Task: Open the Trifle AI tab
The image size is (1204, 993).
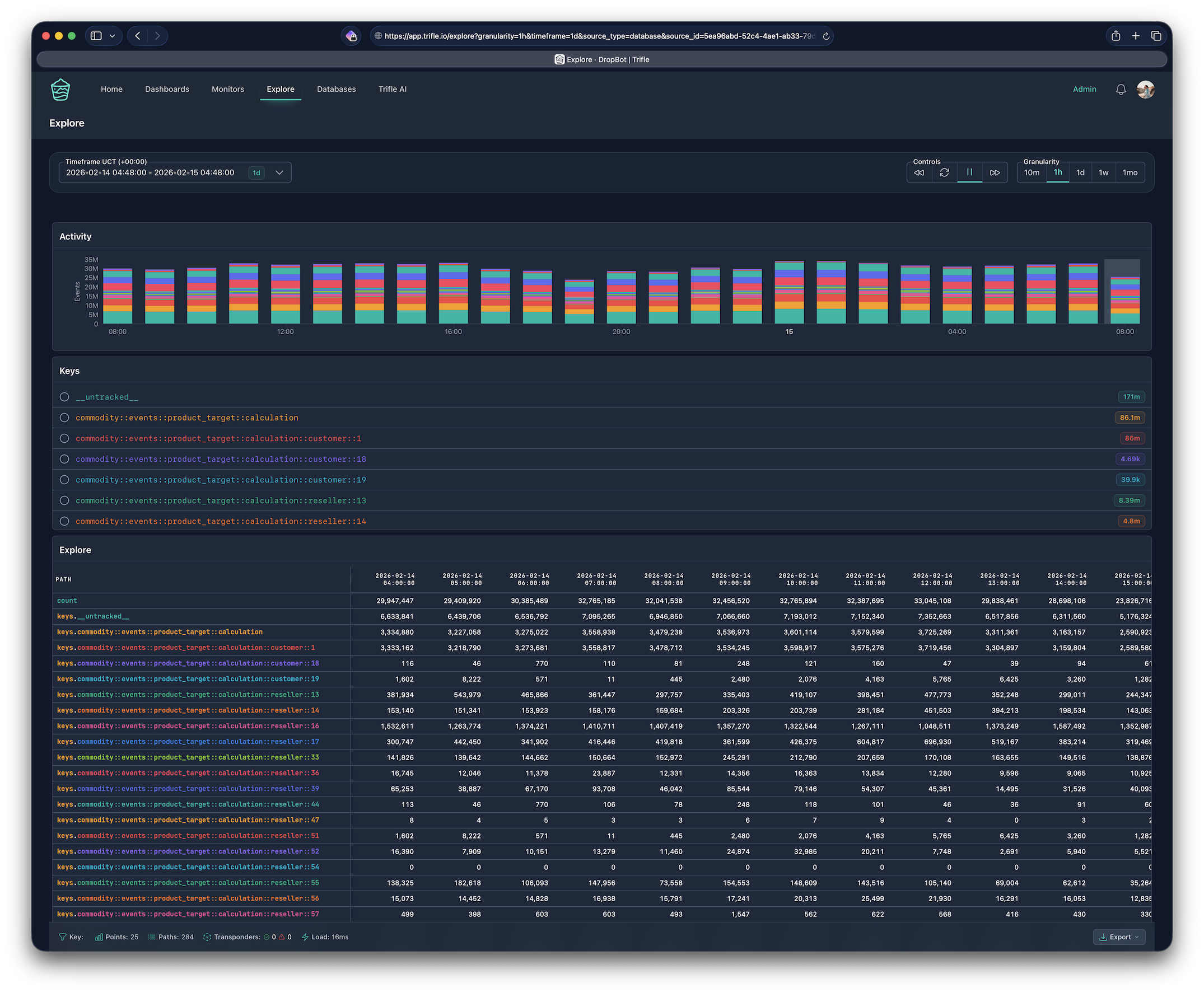Action: click(392, 89)
